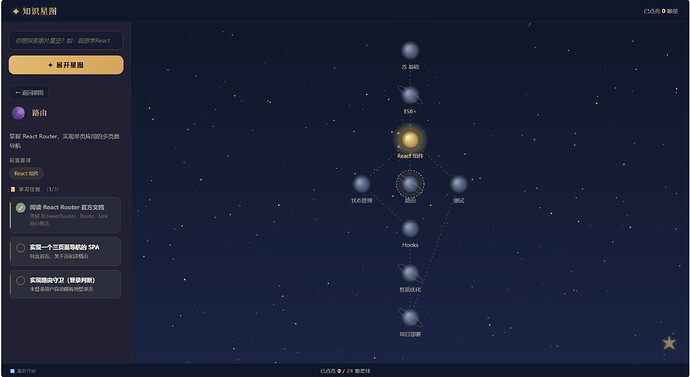
Task: Click the 学习任务 notebook icon
Action: click(x=13, y=189)
